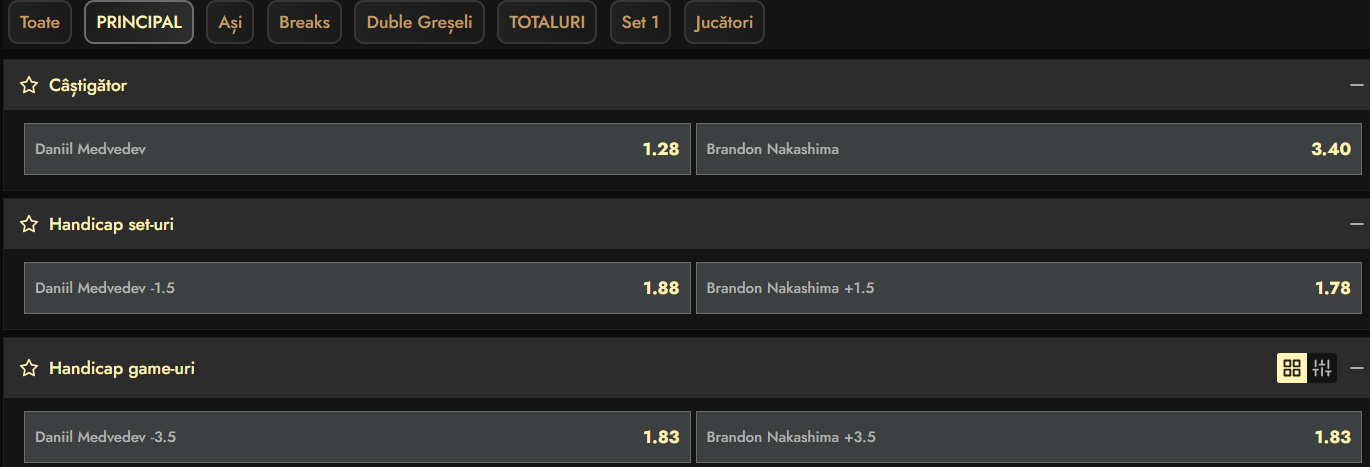Image resolution: width=1370 pixels, height=467 pixels.
Task: Go to the TOTALURI tab
Action: [547, 22]
